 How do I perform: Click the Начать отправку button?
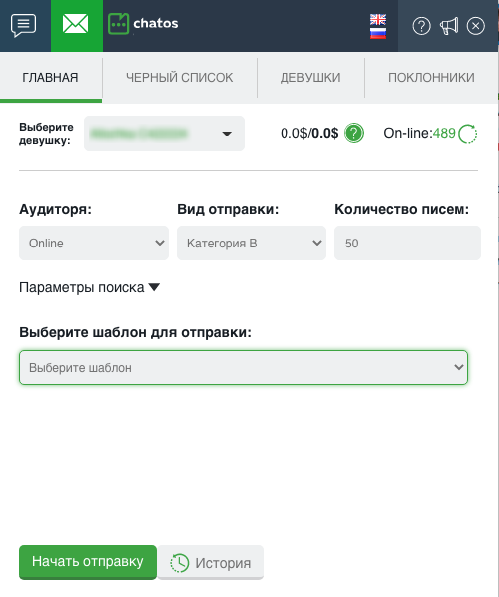point(88,562)
